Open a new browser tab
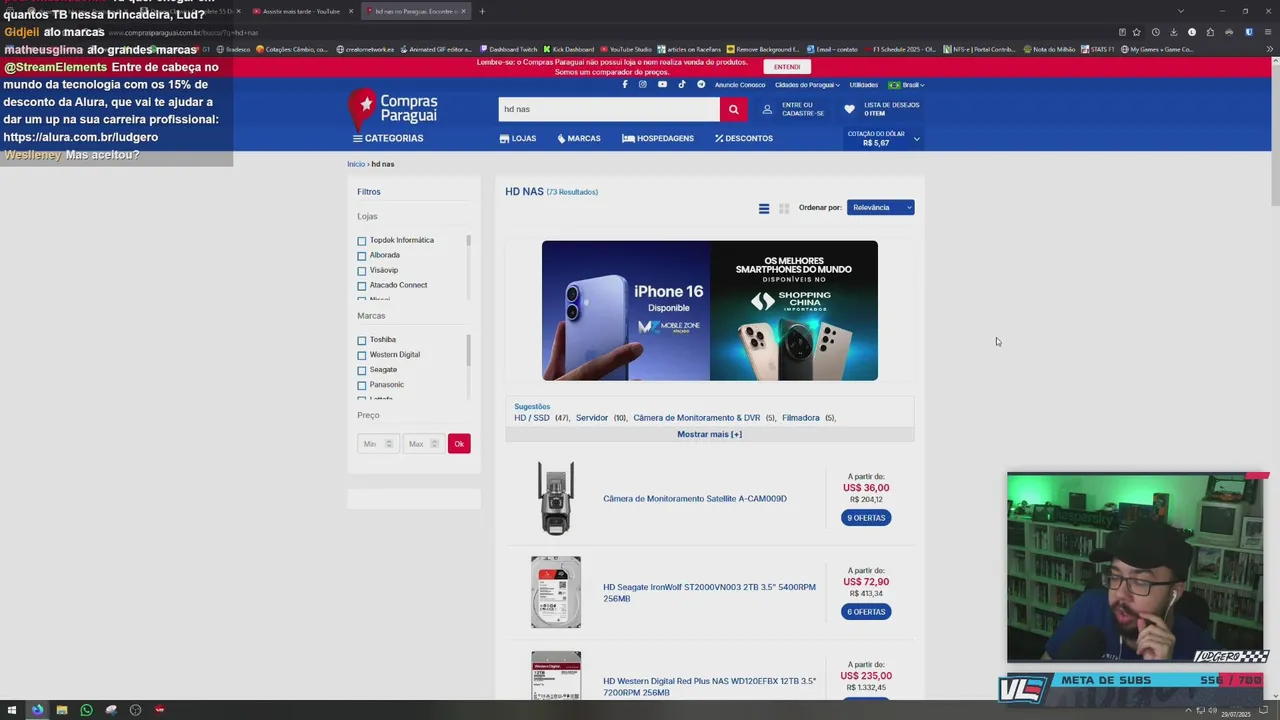This screenshot has height=720, width=1280. pos(482,11)
